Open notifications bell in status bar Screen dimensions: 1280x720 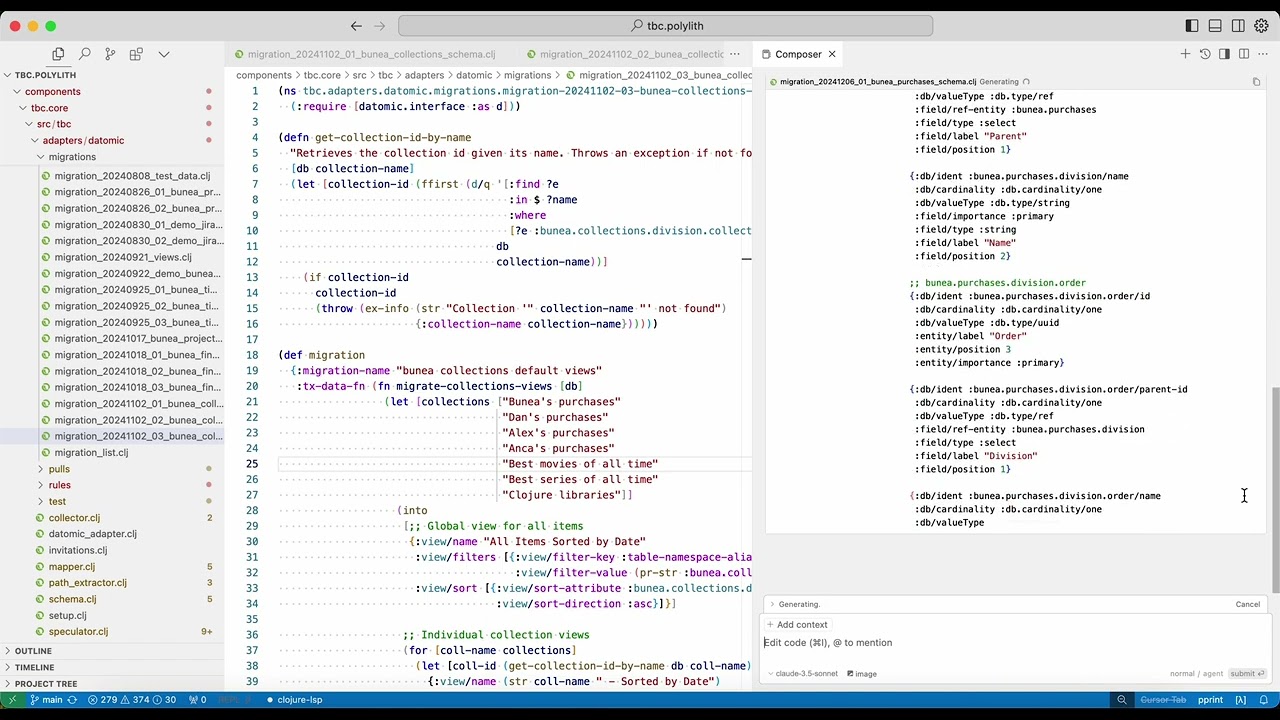pyautogui.click(x=1264, y=700)
